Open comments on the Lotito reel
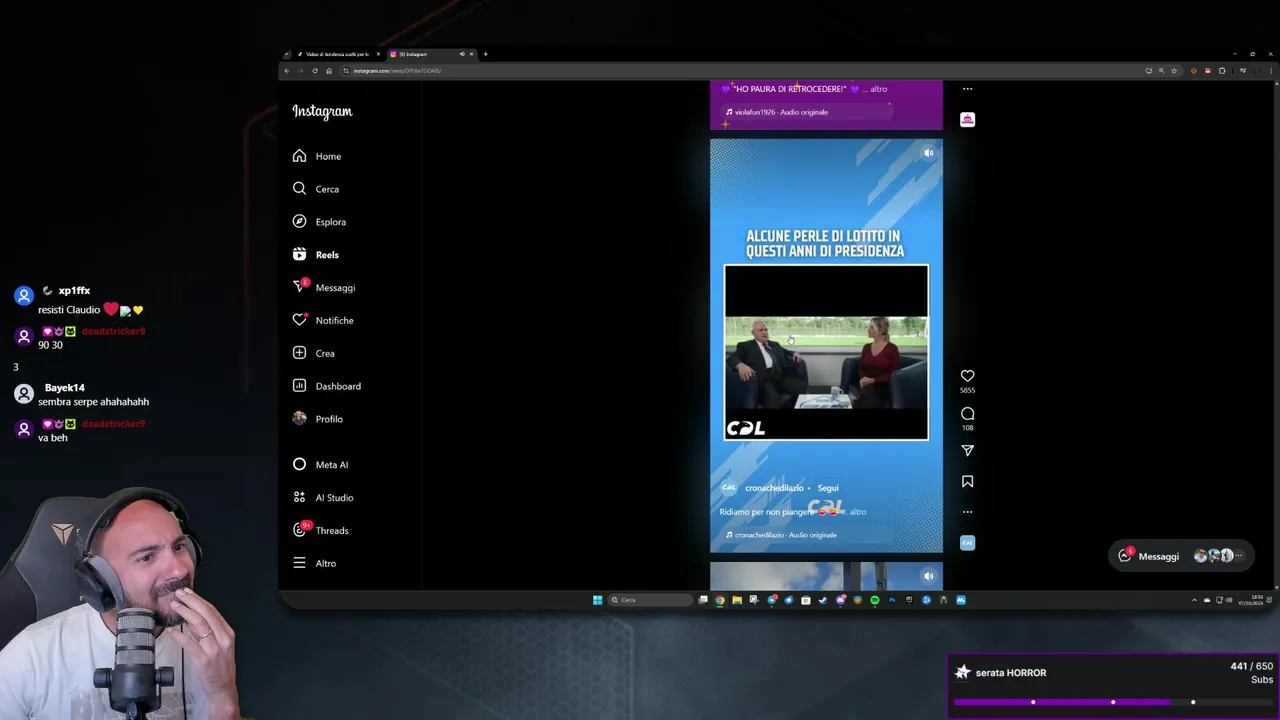Screen dimensions: 1280x720 click(x=967, y=413)
